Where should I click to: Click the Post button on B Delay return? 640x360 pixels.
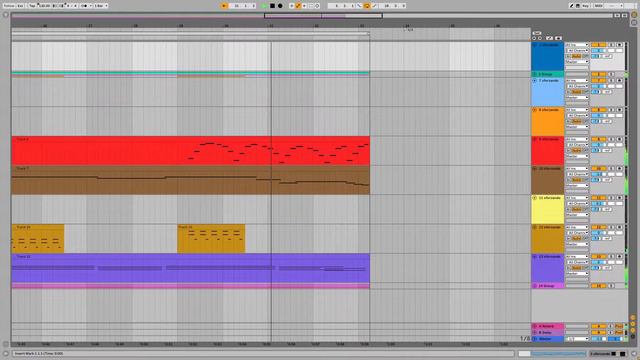(619, 333)
